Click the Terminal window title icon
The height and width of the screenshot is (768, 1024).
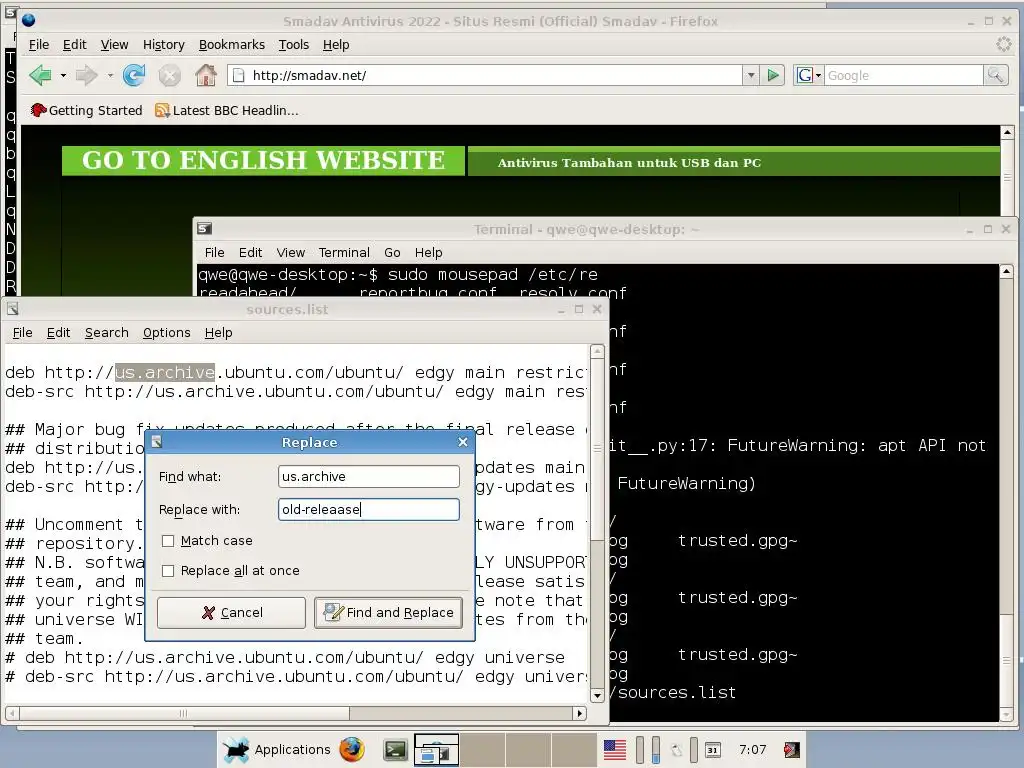[x=204, y=229]
